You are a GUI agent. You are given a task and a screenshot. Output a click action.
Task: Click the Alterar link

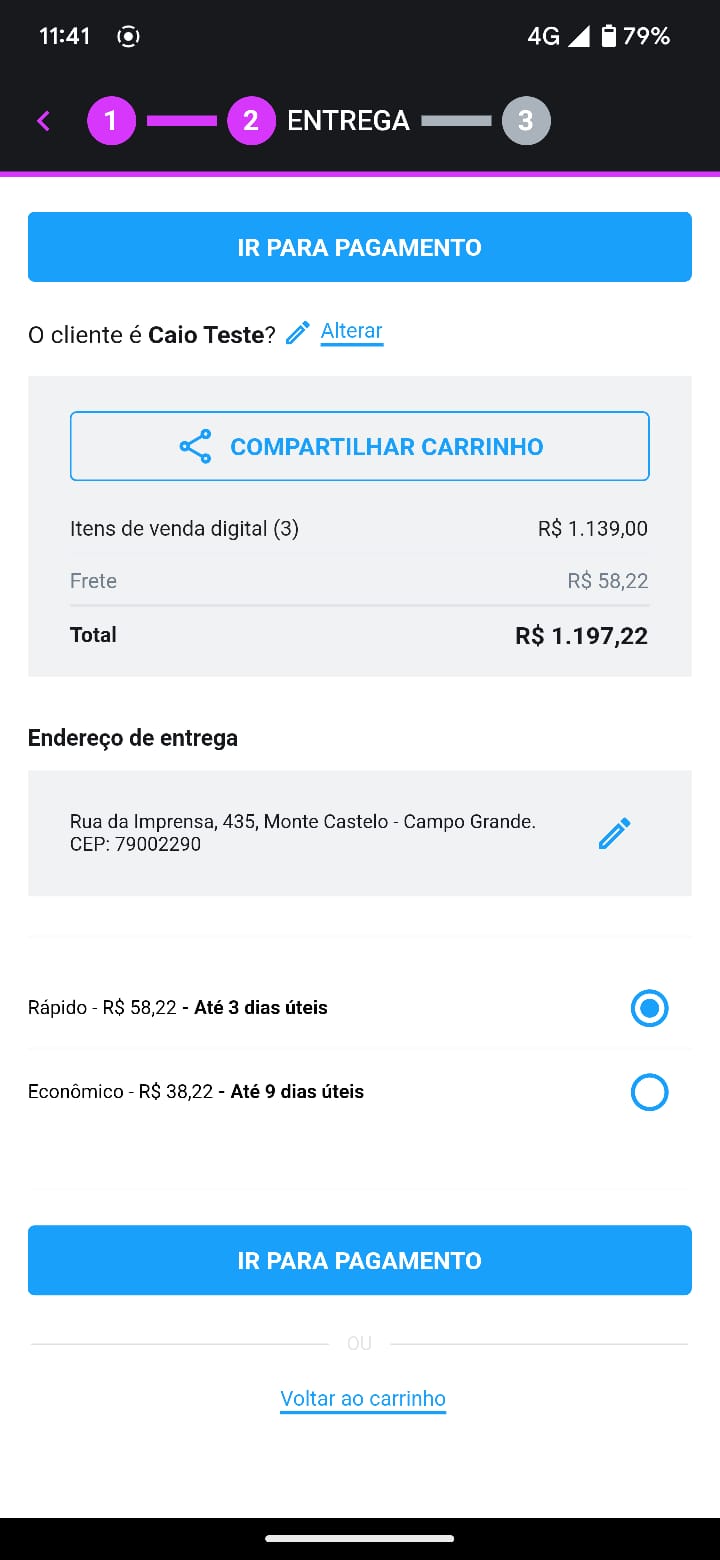(x=352, y=332)
